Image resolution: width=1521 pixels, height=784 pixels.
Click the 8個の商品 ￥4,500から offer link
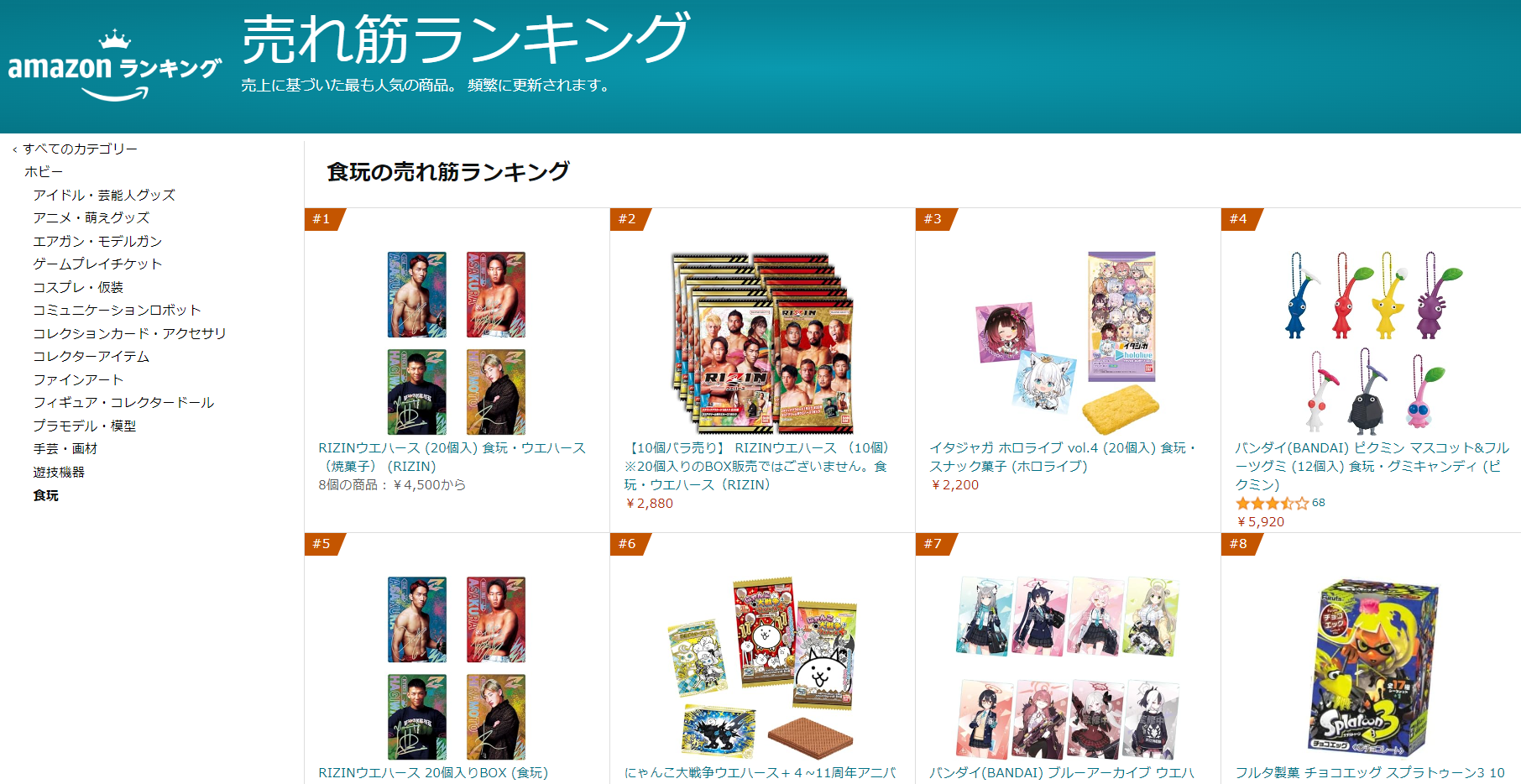(x=392, y=484)
